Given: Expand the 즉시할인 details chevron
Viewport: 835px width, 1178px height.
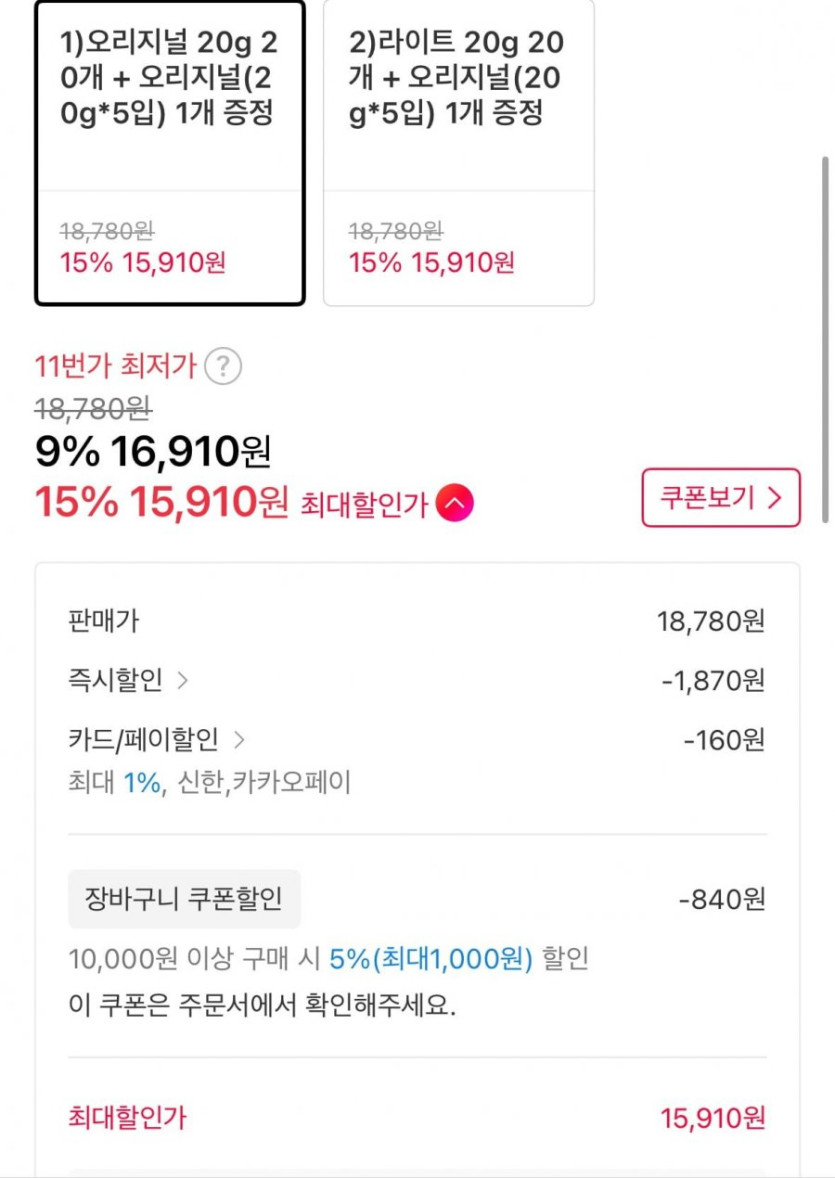Looking at the screenshot, I should (182, 681).
